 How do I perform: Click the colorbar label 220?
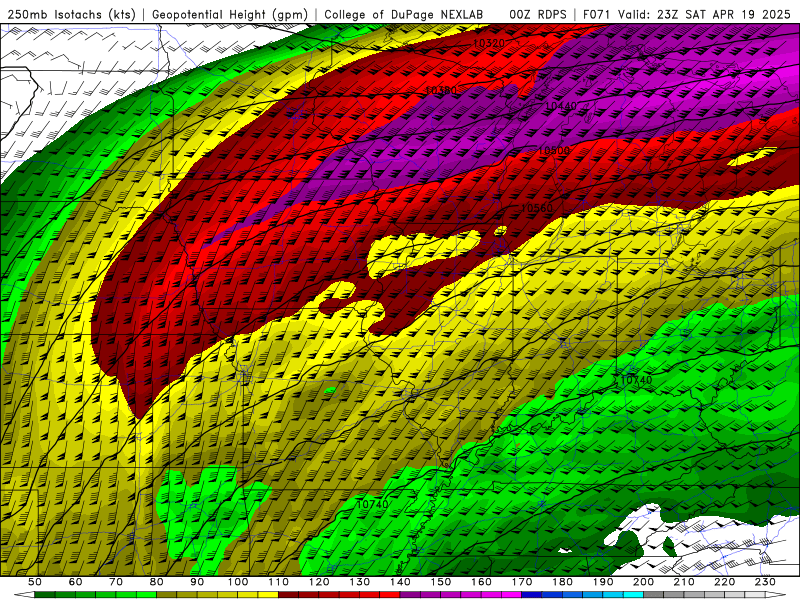(x=724, y=582)
